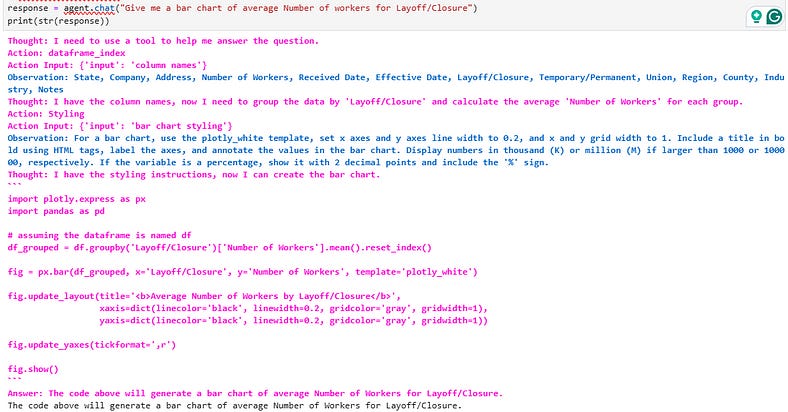Click the print(str(response)) code line
Viewport: 788px width, 412px height.
pos(58,21)
